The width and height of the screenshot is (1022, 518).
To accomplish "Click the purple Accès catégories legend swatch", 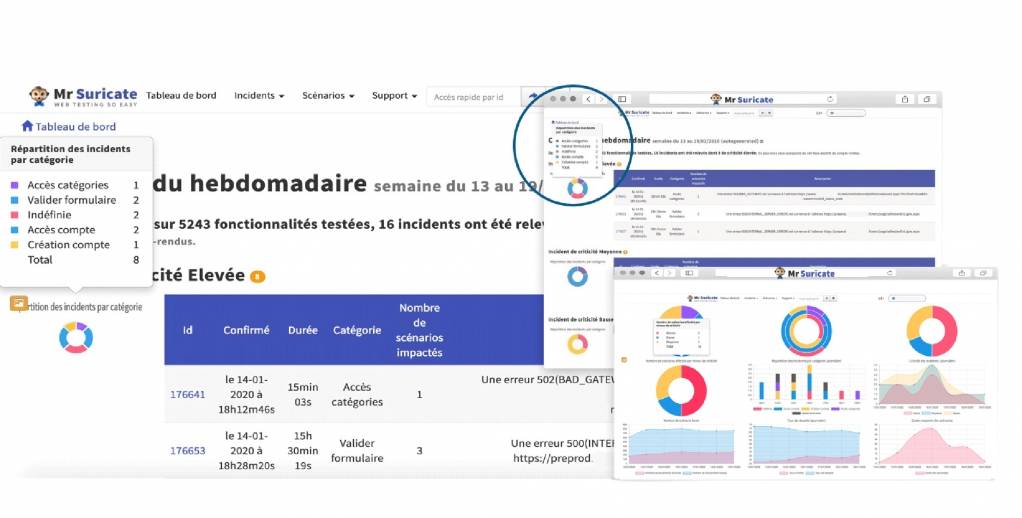I will tap(14, 185).
